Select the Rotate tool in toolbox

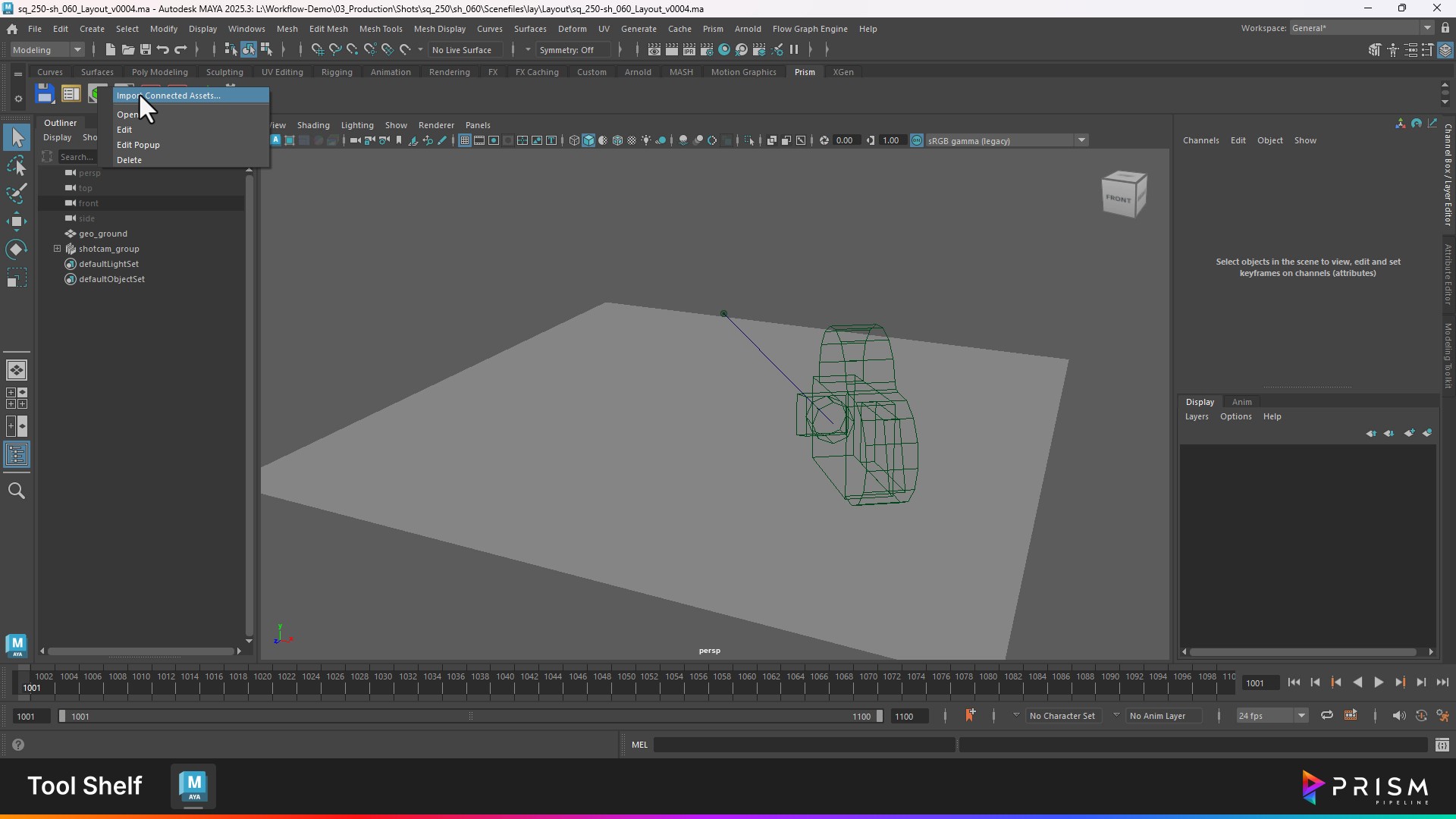tap(16, 249)
